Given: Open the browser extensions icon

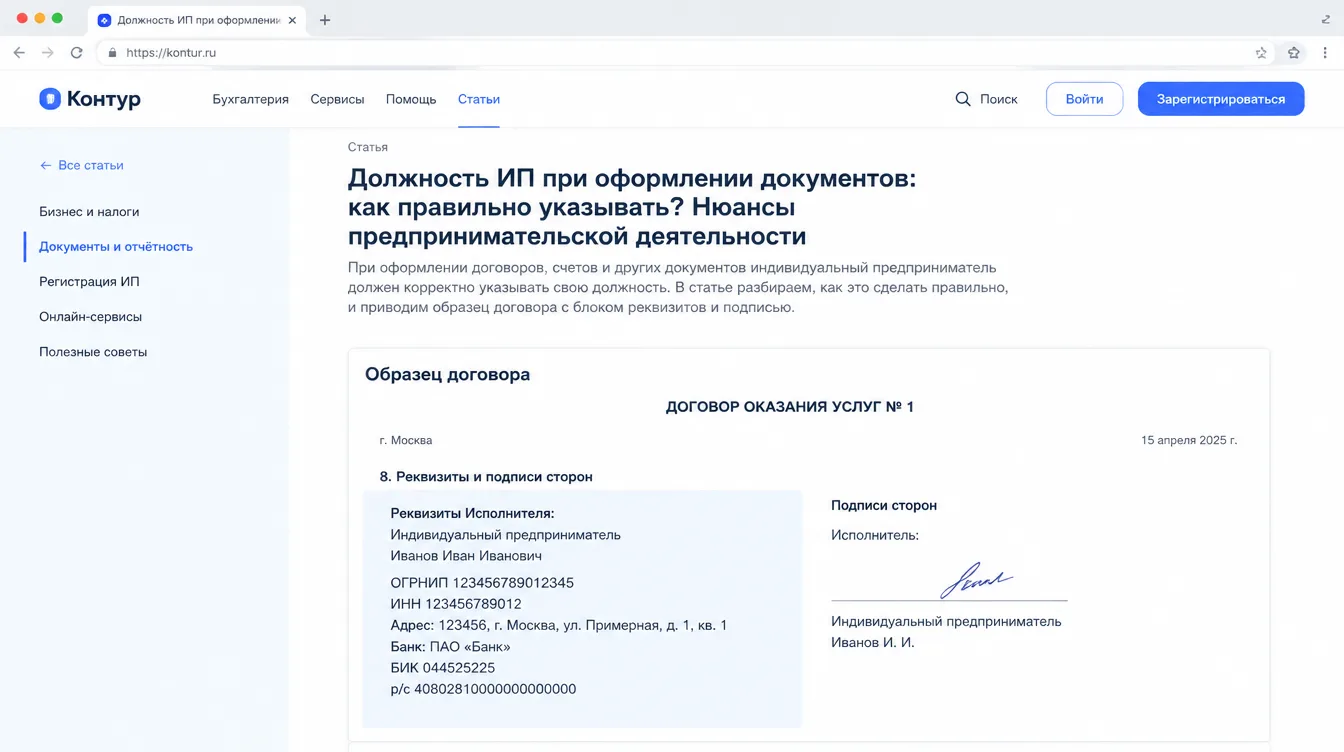Looking at the screenshot, I should tap(1294, 53).
